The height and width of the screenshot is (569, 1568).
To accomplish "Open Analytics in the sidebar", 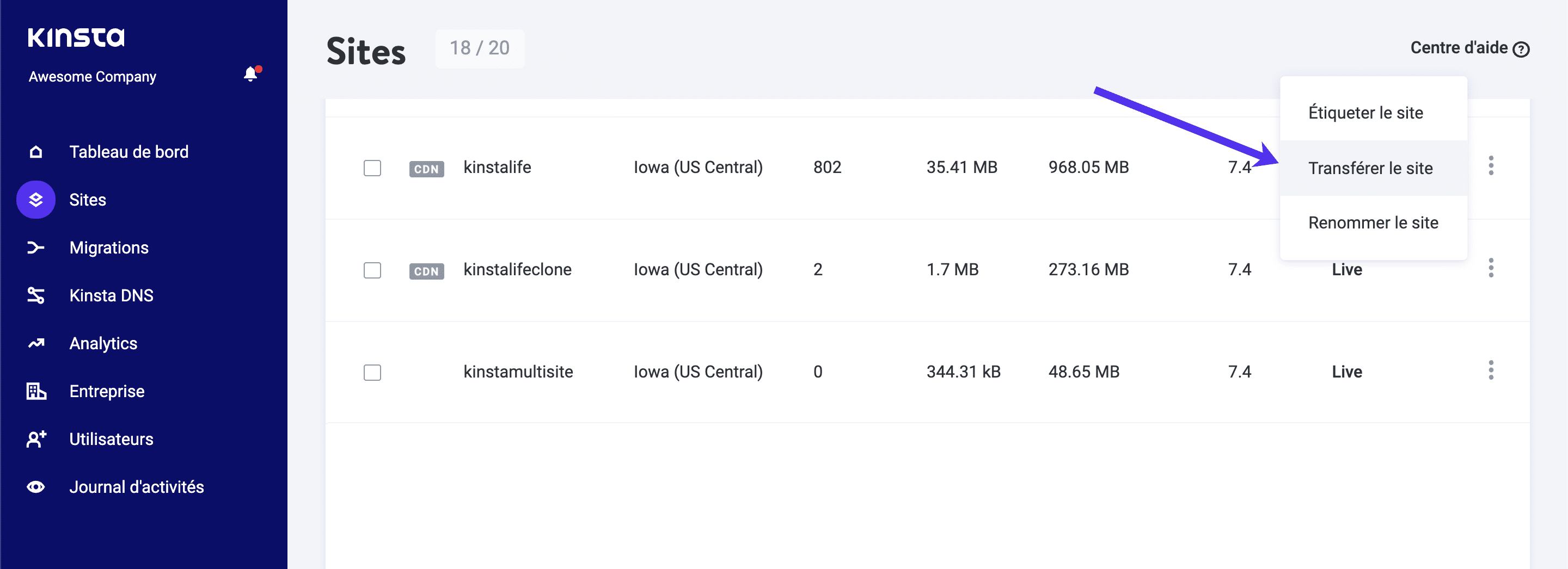I will click(103, 343).
